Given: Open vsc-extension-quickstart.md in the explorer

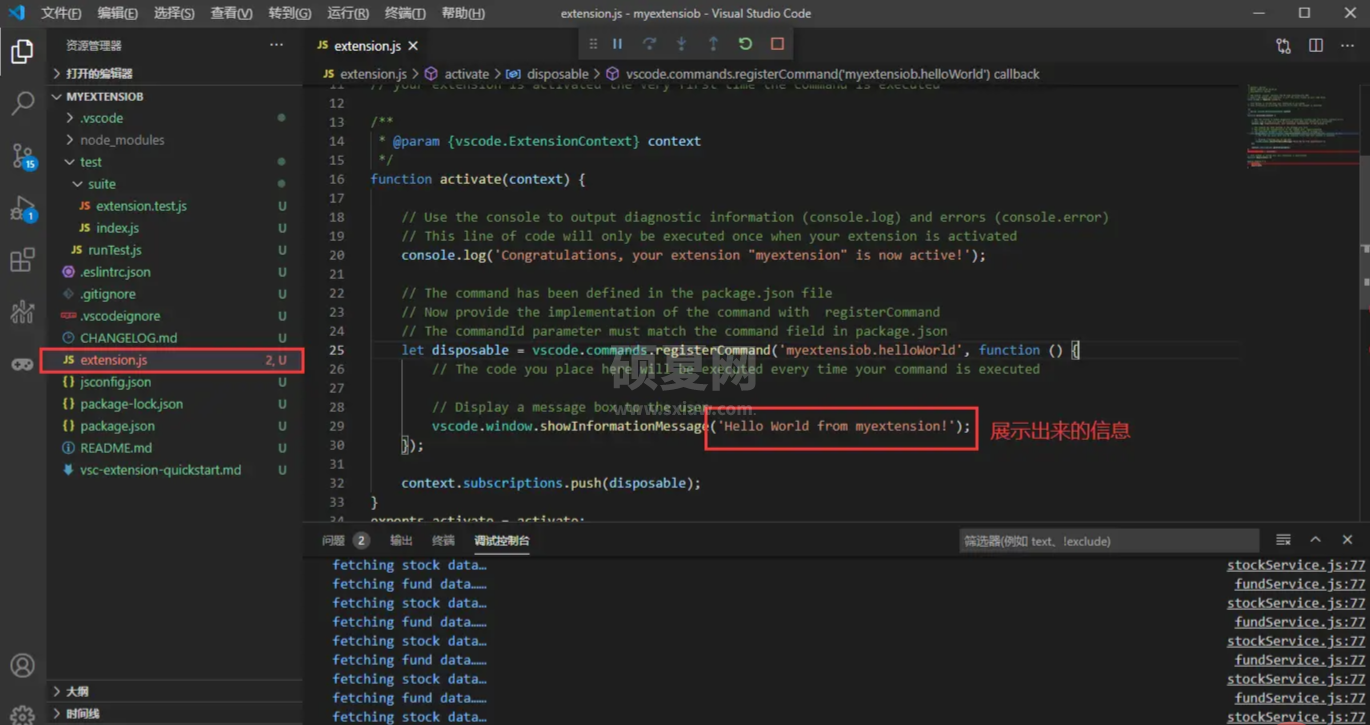Looking at the screenshot, I should 160,470.
